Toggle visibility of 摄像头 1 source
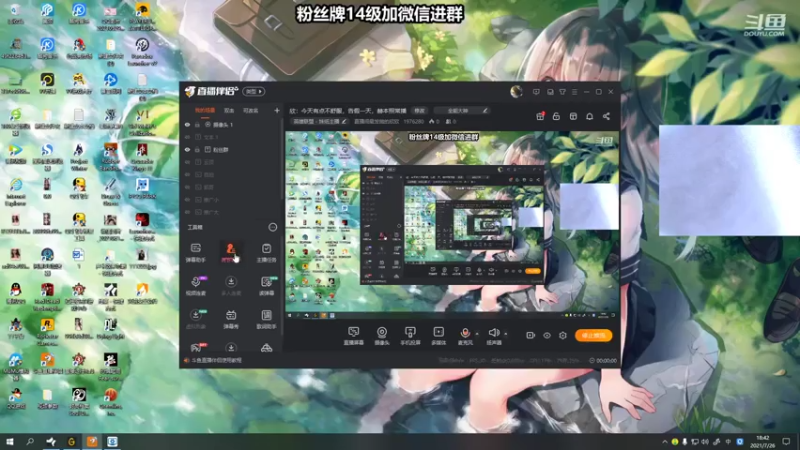Viewport: 800px width, 450px height. pos(187,124)
